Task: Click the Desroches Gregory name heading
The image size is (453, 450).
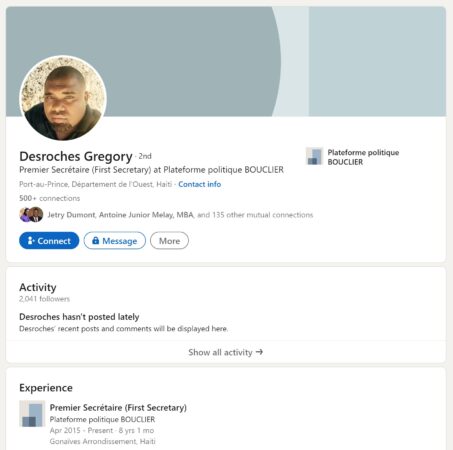Action: pyautogui.click(x=76, y=156)
